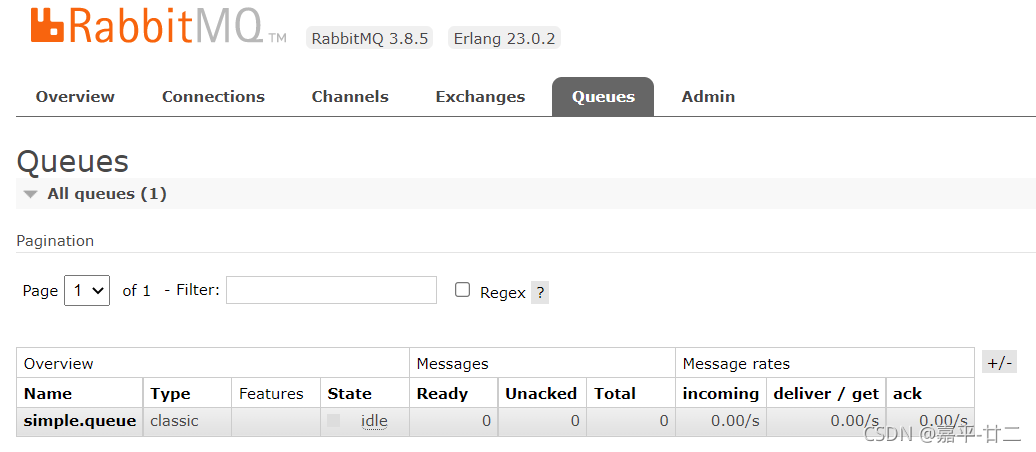Click the idle state of simple.queue
The width and height of the screenshot is (1036, 452).
pos(374,421)
